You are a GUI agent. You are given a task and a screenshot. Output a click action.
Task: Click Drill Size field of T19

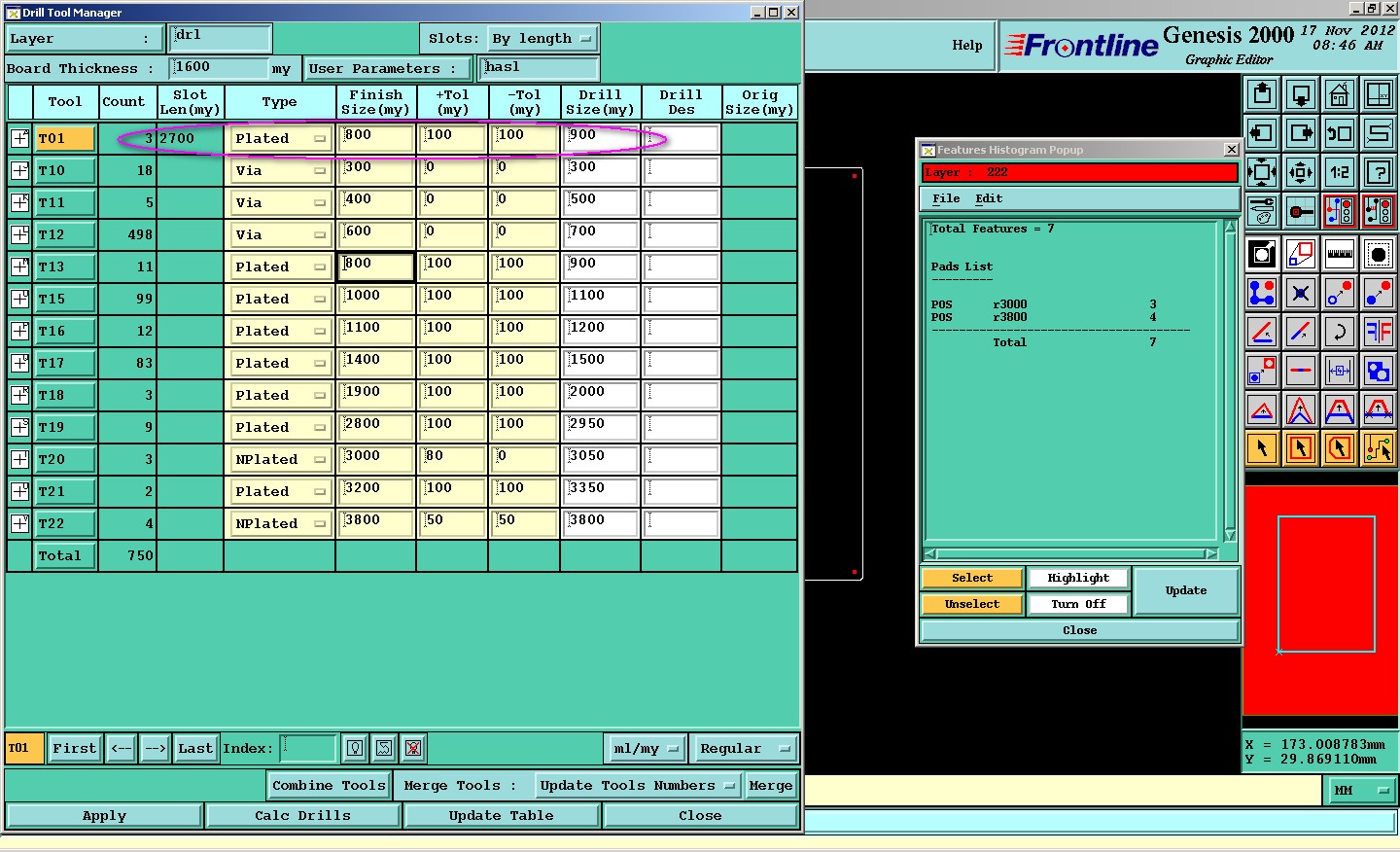pyautogui.click(x=601, y=426)
